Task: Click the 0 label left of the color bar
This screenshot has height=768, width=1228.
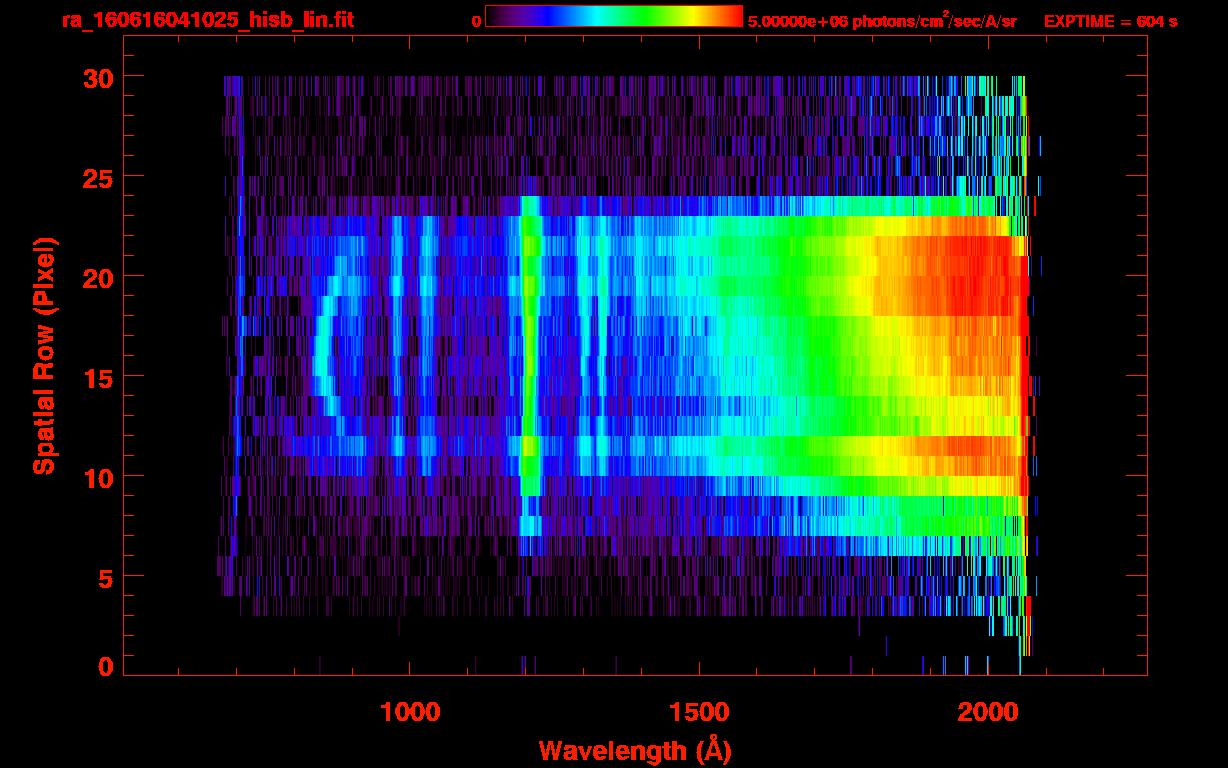Action: (x=476, y=21)
